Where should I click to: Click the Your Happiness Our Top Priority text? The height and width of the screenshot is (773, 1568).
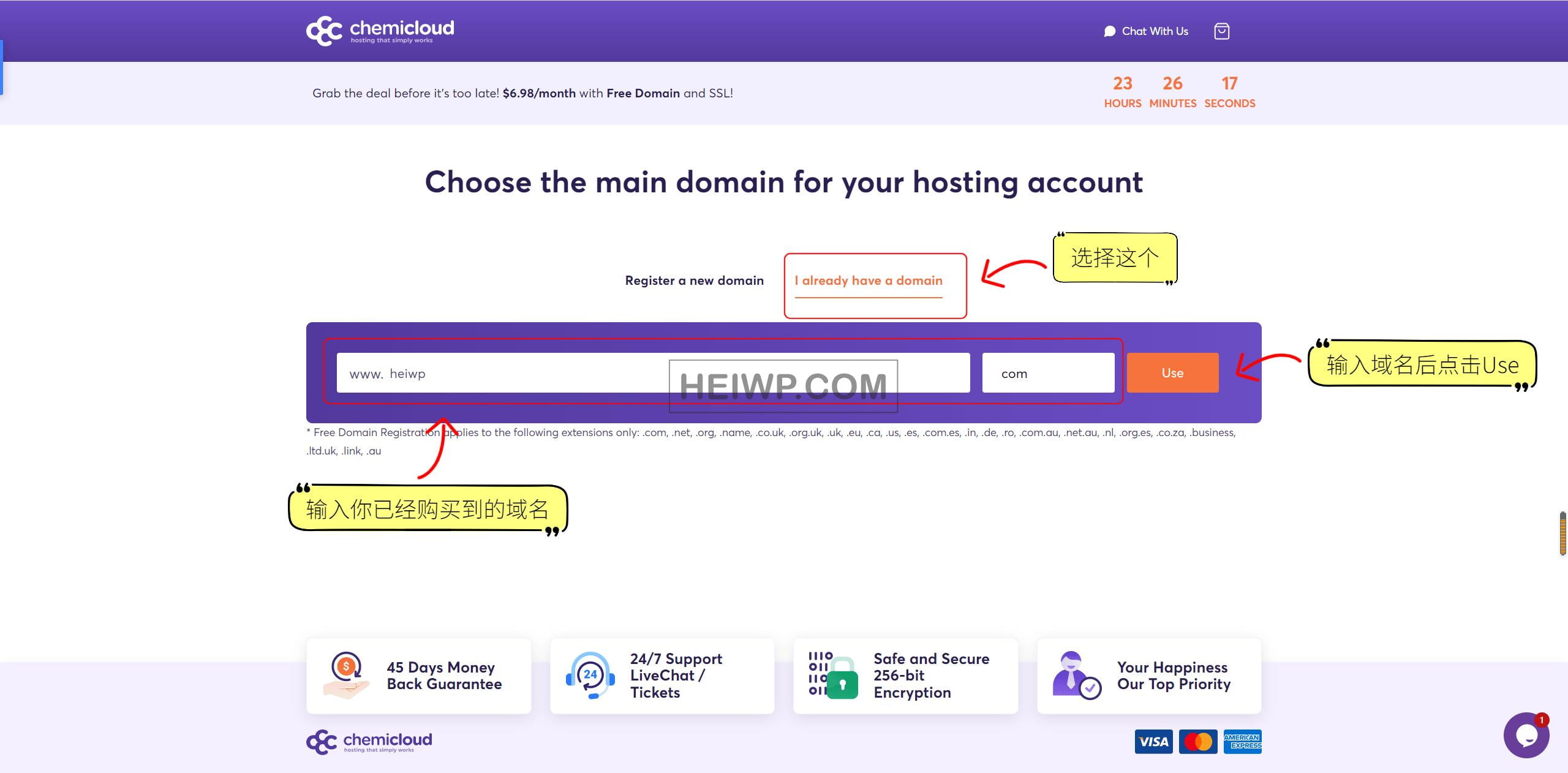coord(1174,676)
